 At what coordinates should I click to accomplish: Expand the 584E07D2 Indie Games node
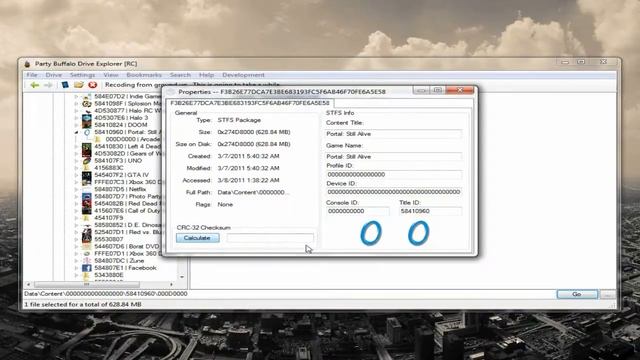click(76, 96)
